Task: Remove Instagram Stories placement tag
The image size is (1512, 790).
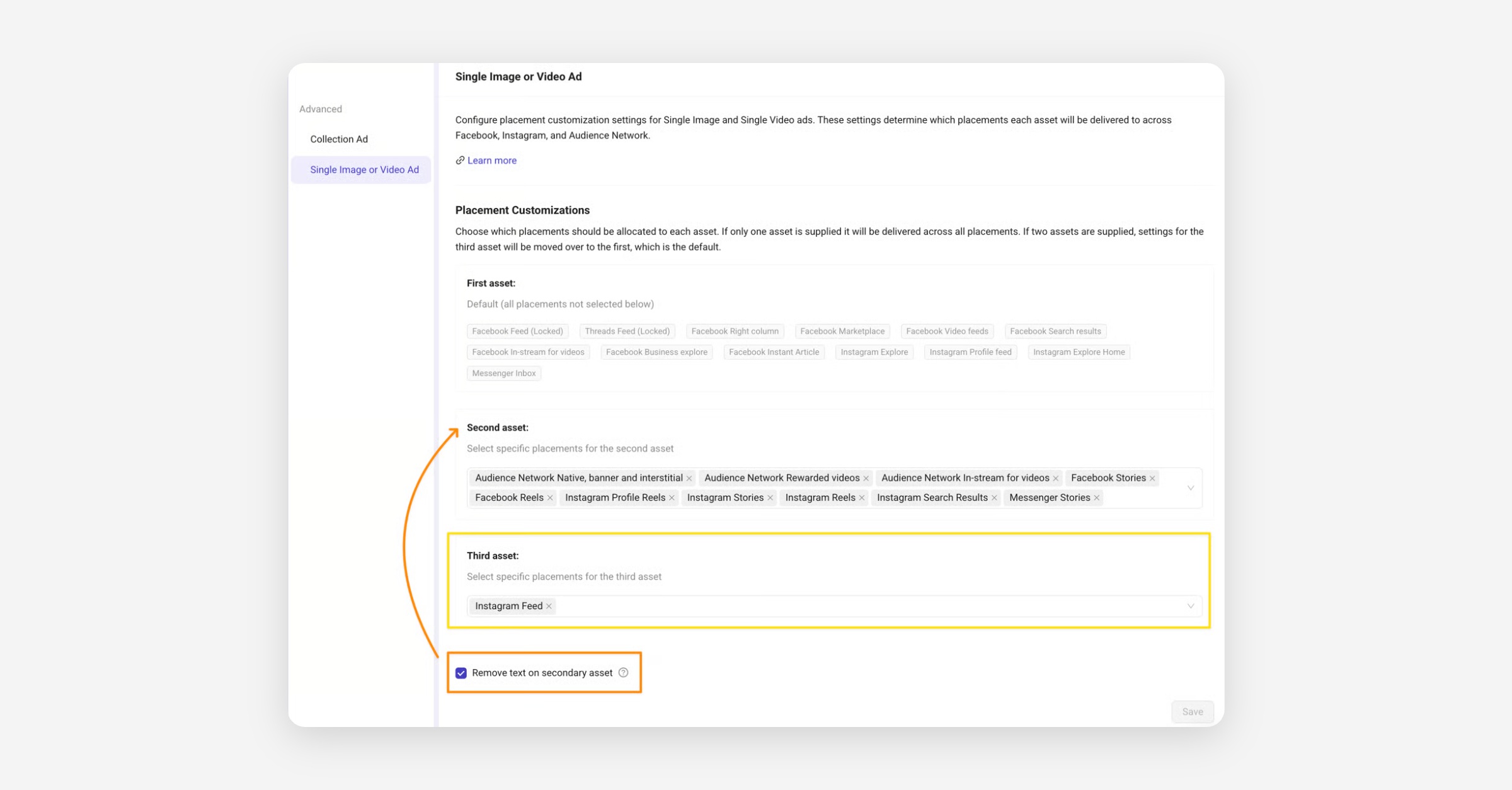Action: 770,498
